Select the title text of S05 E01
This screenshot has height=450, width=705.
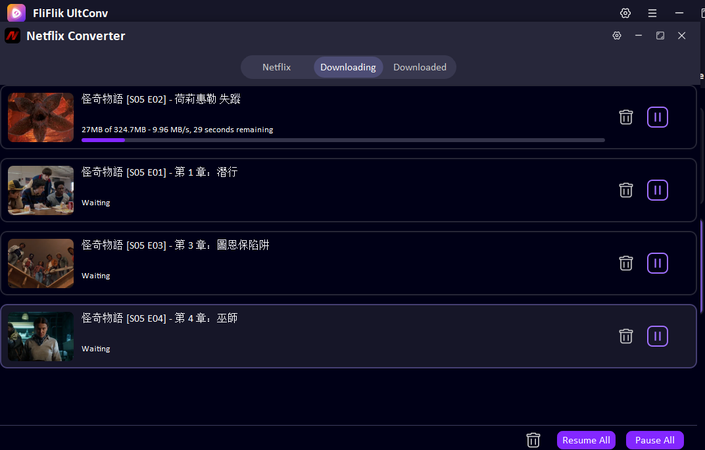159,172
